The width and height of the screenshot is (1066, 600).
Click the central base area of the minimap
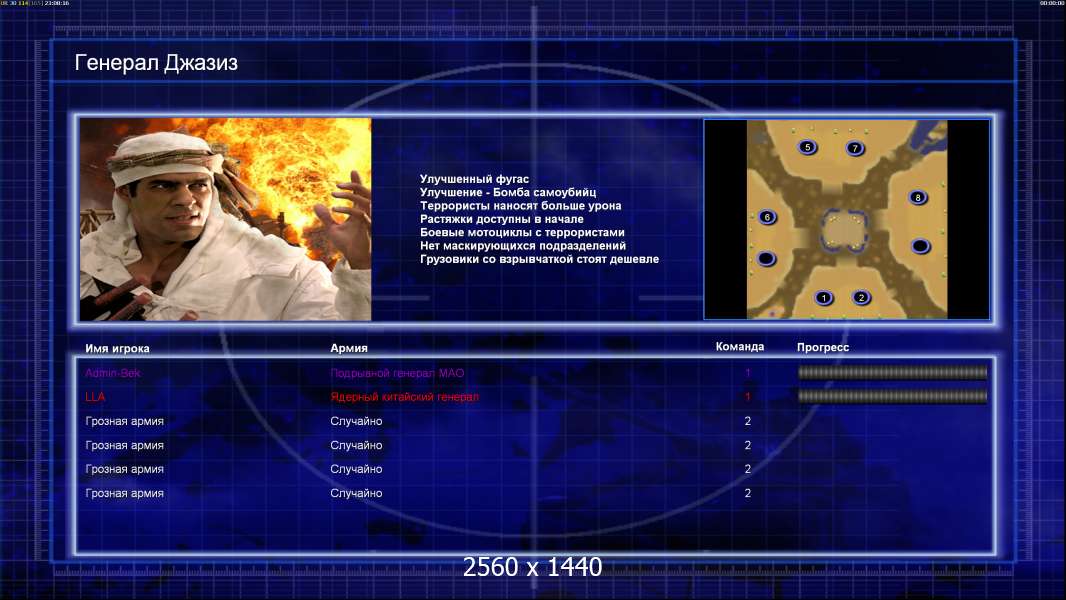pos(844,231)
